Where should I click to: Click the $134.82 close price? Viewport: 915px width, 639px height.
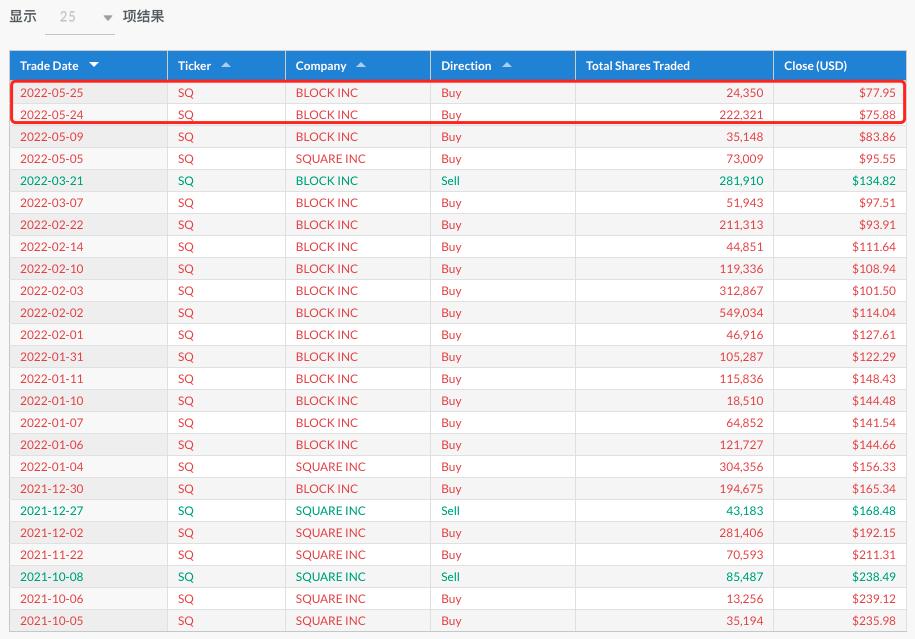tap(876, 181)
